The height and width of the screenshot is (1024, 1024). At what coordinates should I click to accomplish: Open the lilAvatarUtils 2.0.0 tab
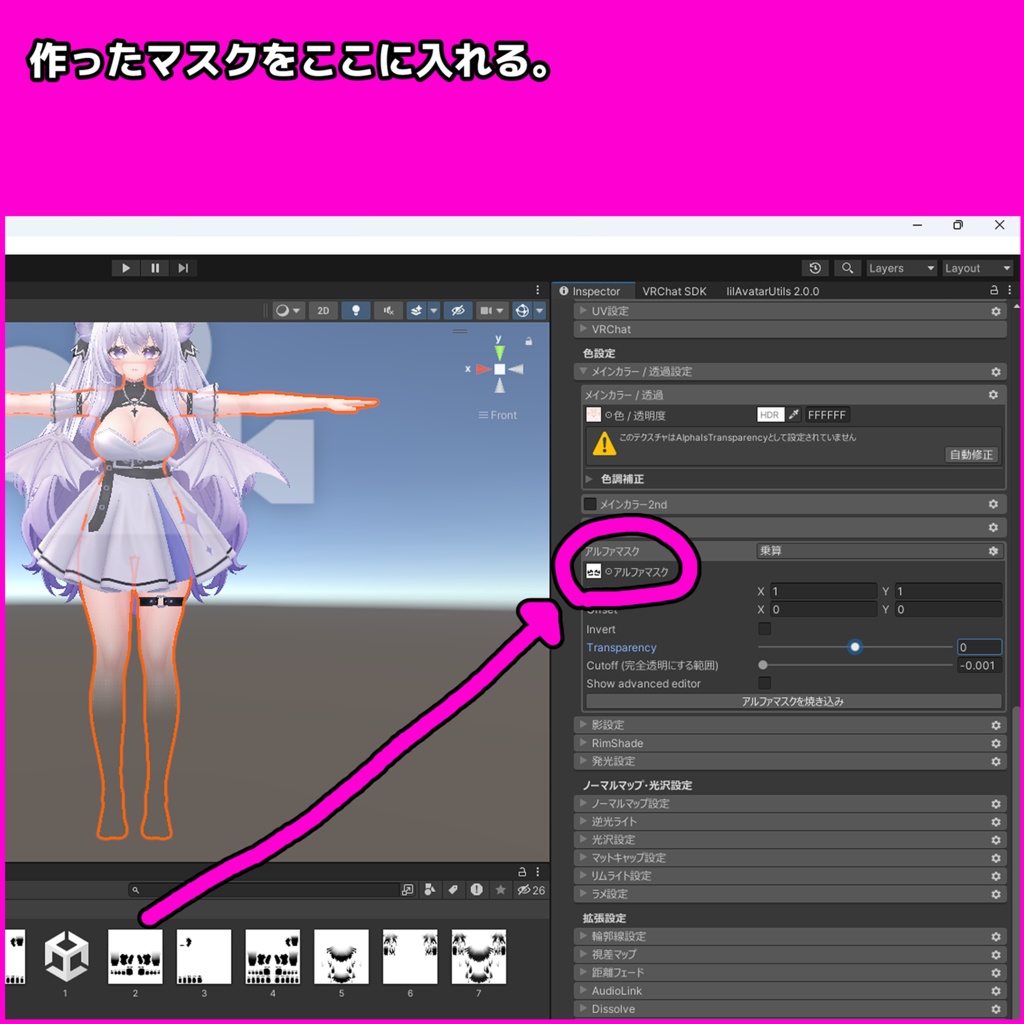[x=773, y=291]
